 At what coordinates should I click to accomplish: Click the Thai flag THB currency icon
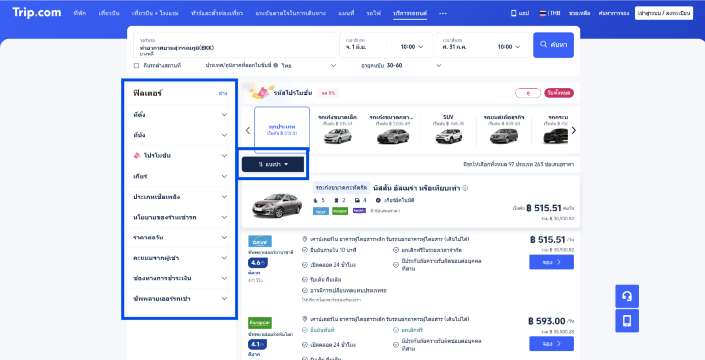point(543,13)
